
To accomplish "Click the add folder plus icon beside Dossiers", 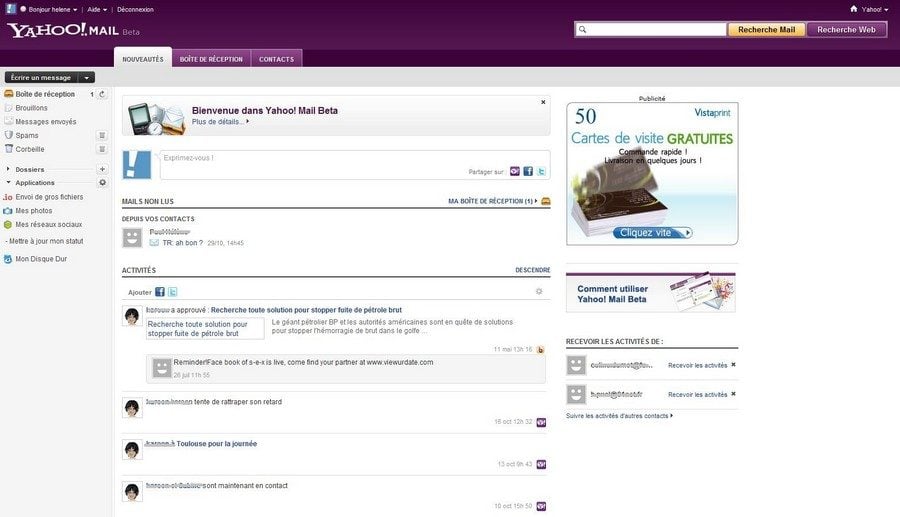I will 102,169.
